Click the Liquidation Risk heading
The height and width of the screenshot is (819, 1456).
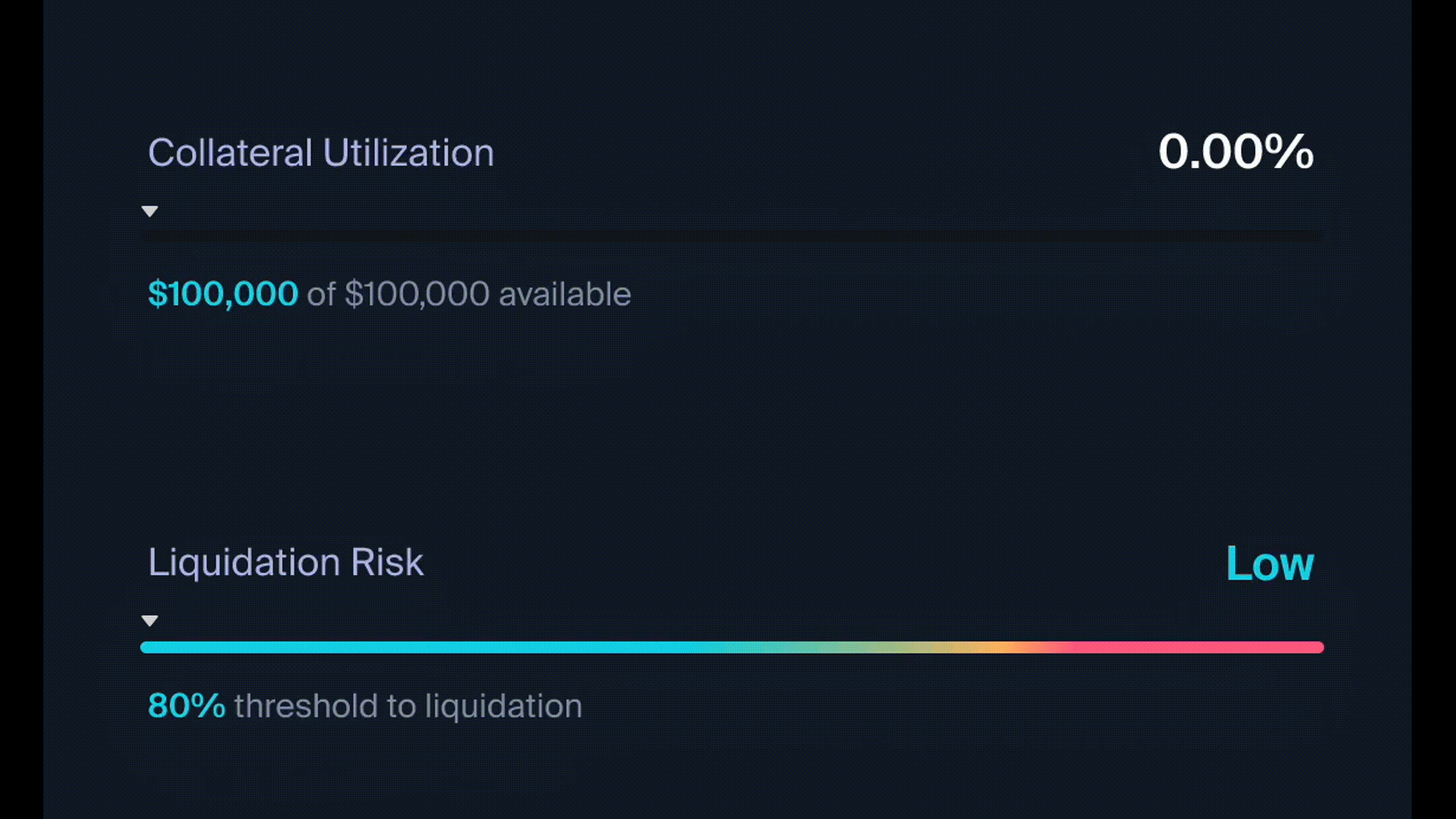click(x=286, y=562)
